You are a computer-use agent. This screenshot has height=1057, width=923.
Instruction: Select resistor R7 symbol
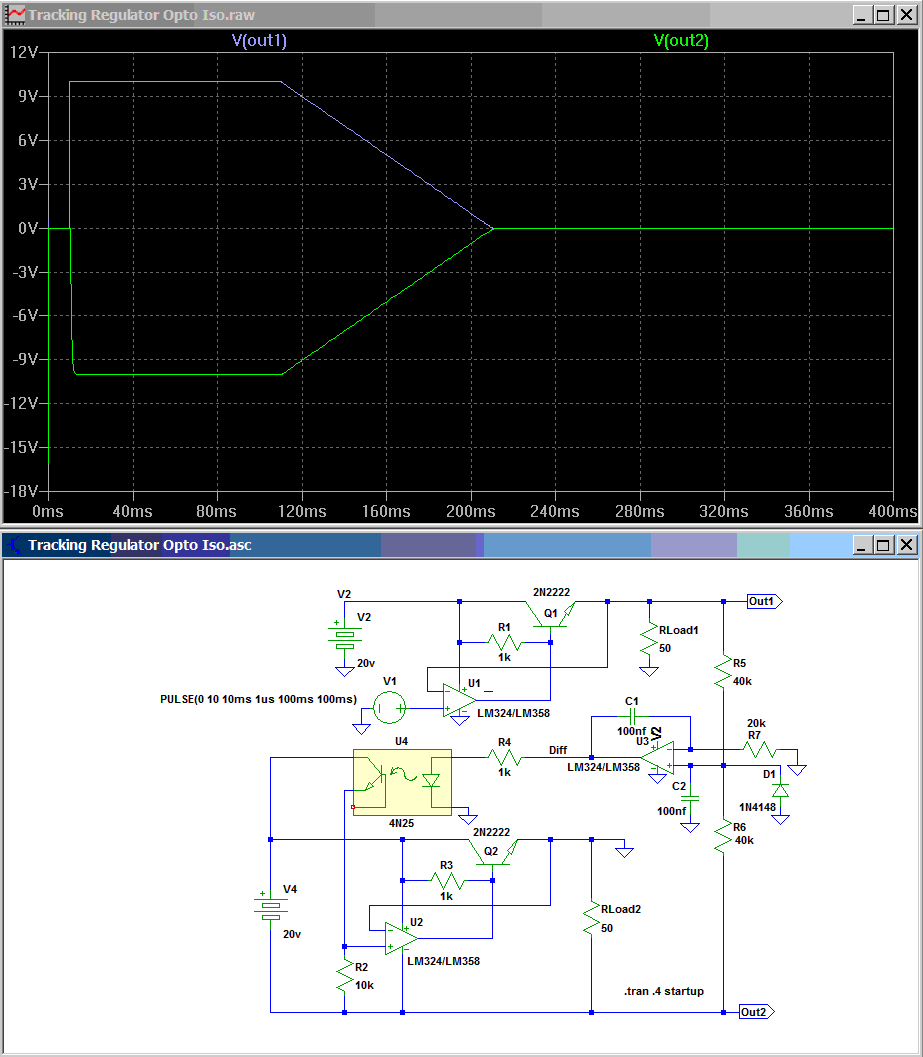(761, 749)
